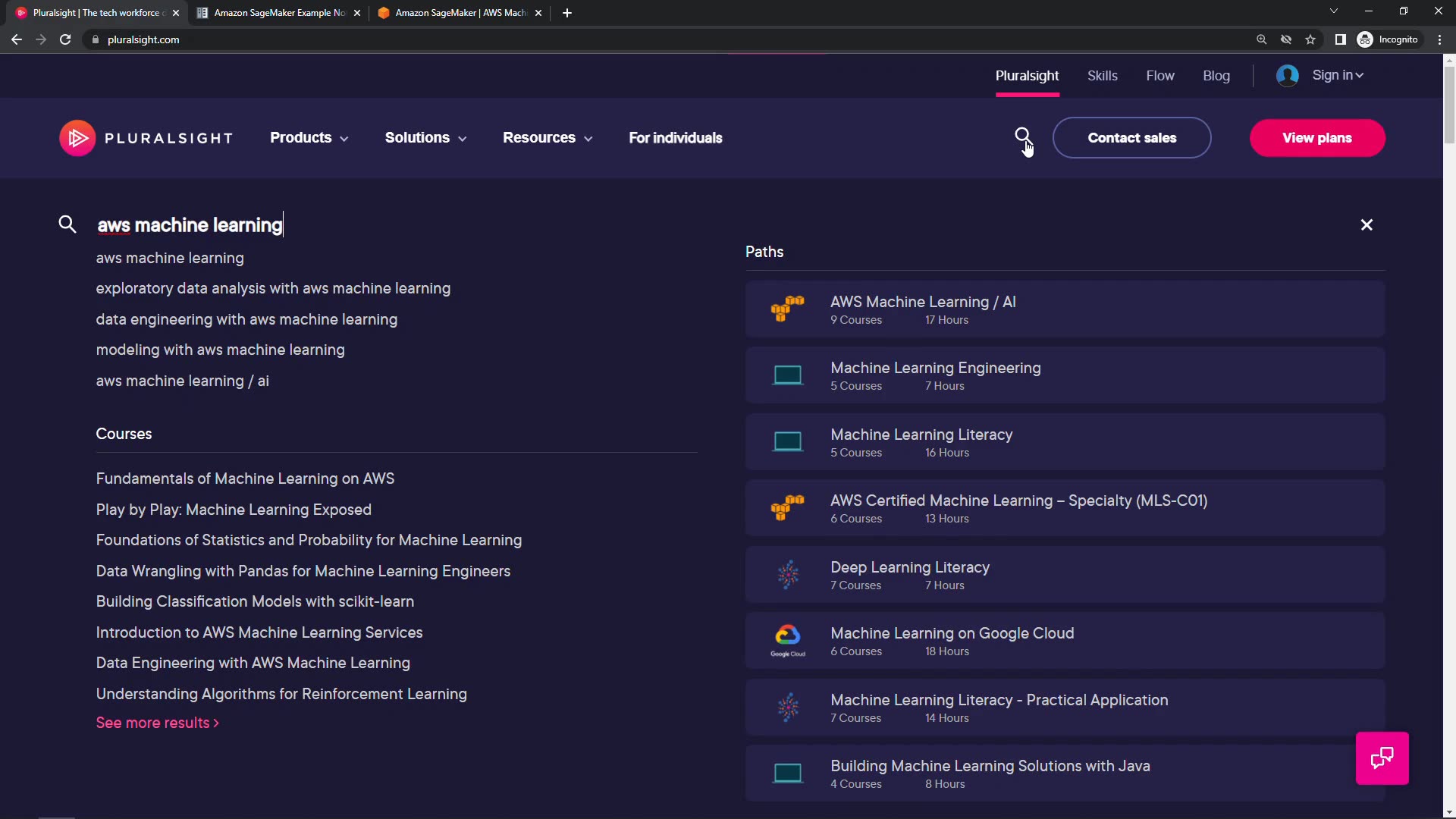The image size is (1456, 819).
Task: Expand the Products dropdown menu
Action: (309, 138)
